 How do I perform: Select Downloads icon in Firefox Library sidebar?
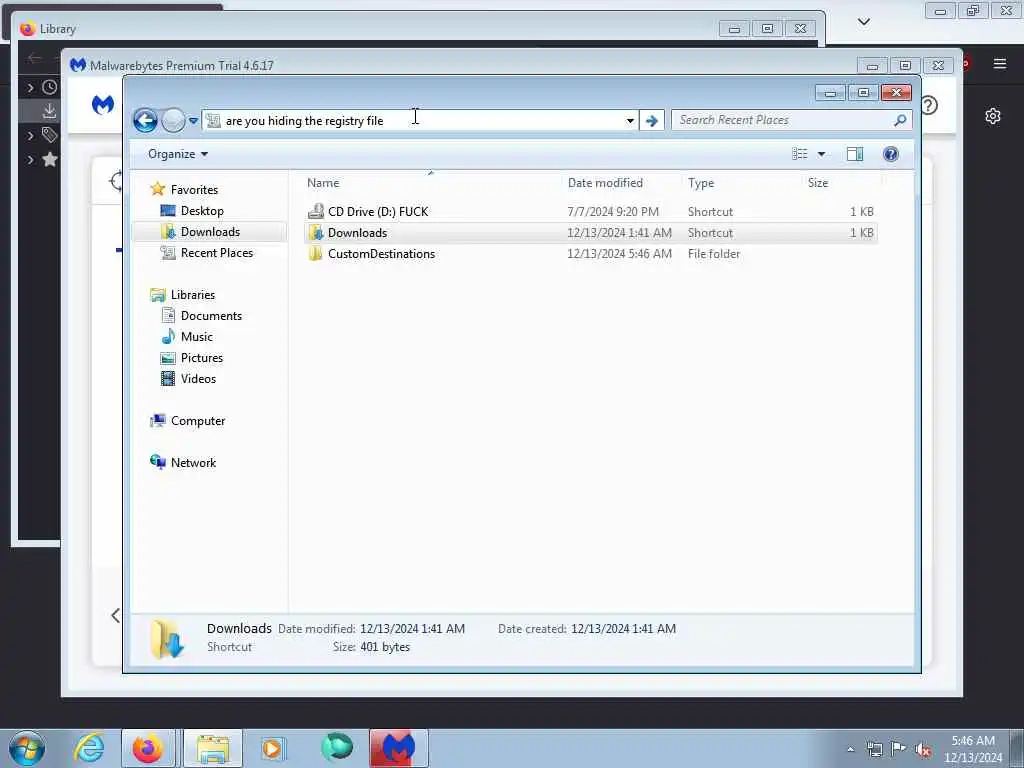click(x=49, y=110)
